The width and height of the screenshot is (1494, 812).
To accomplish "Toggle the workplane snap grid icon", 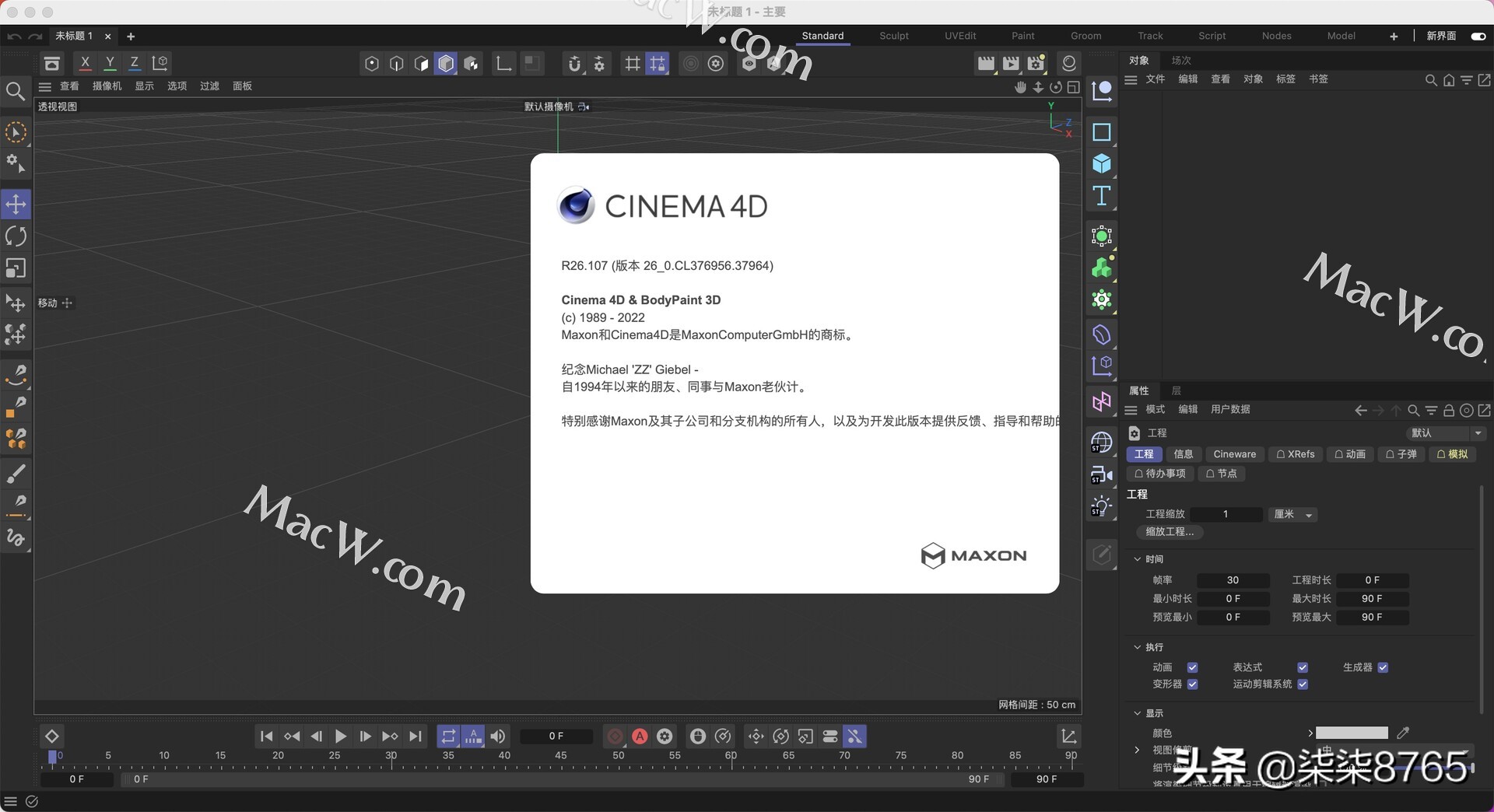I will pos(658,63).
